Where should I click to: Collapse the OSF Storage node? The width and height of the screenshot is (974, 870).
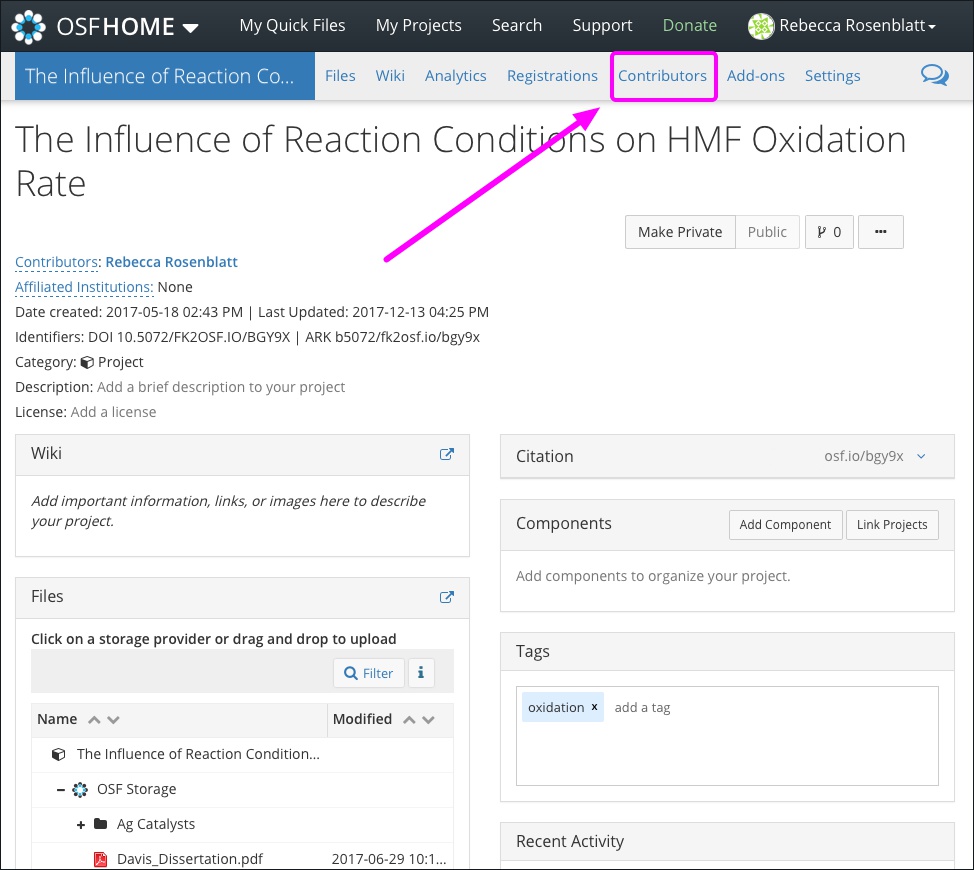[61, 790]
